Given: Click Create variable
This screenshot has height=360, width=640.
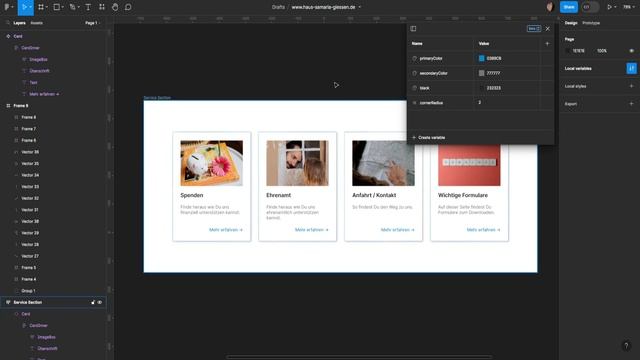Looking at the screenshot, I should coord(429,138).
